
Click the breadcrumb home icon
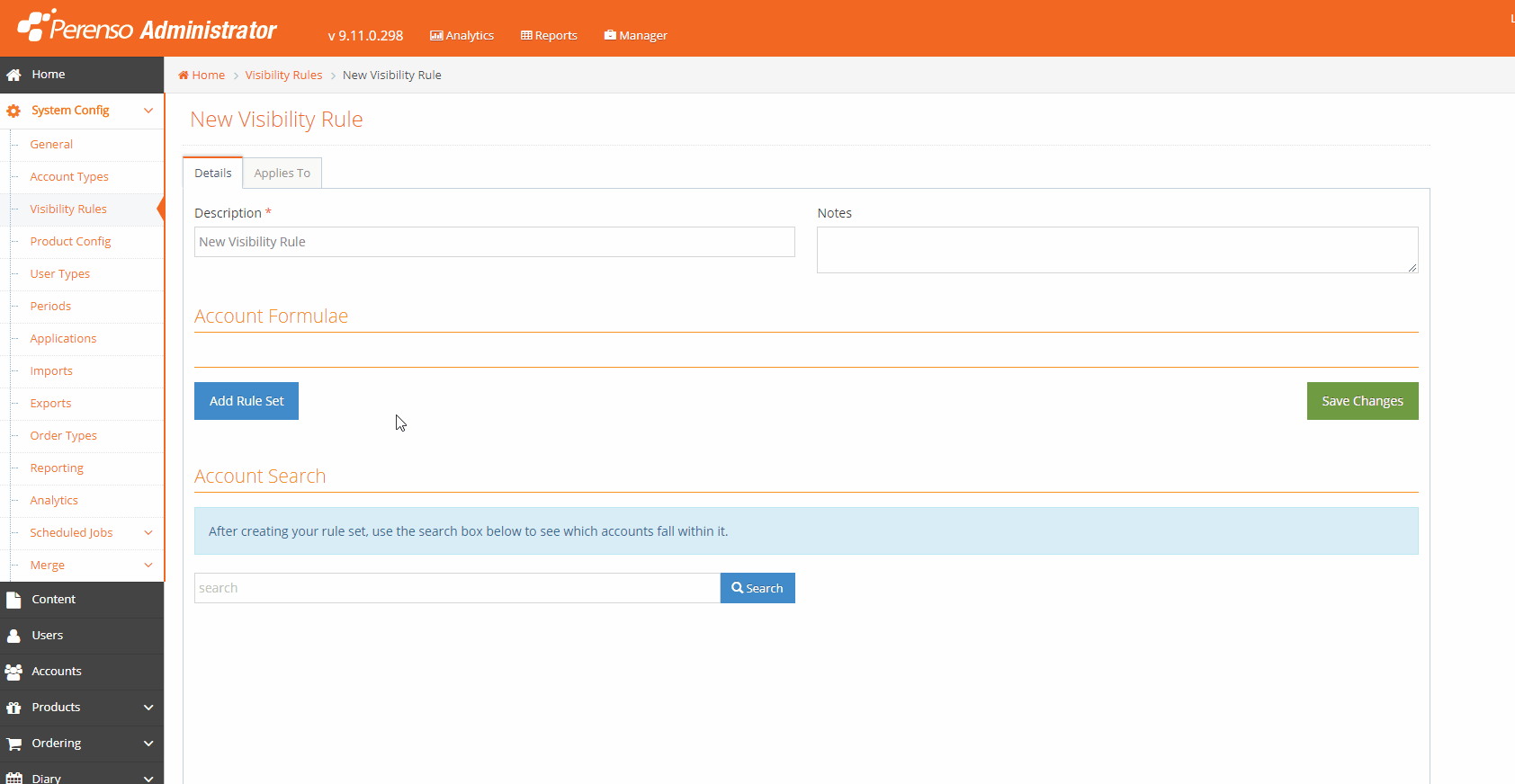click(x=184, y=76)
